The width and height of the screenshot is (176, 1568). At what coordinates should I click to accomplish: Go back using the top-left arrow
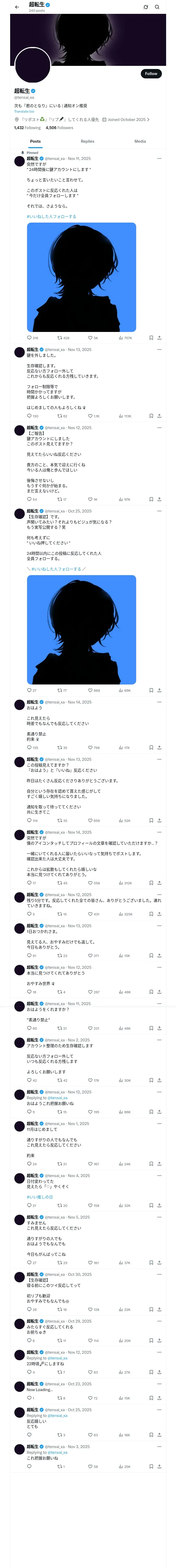17,7
